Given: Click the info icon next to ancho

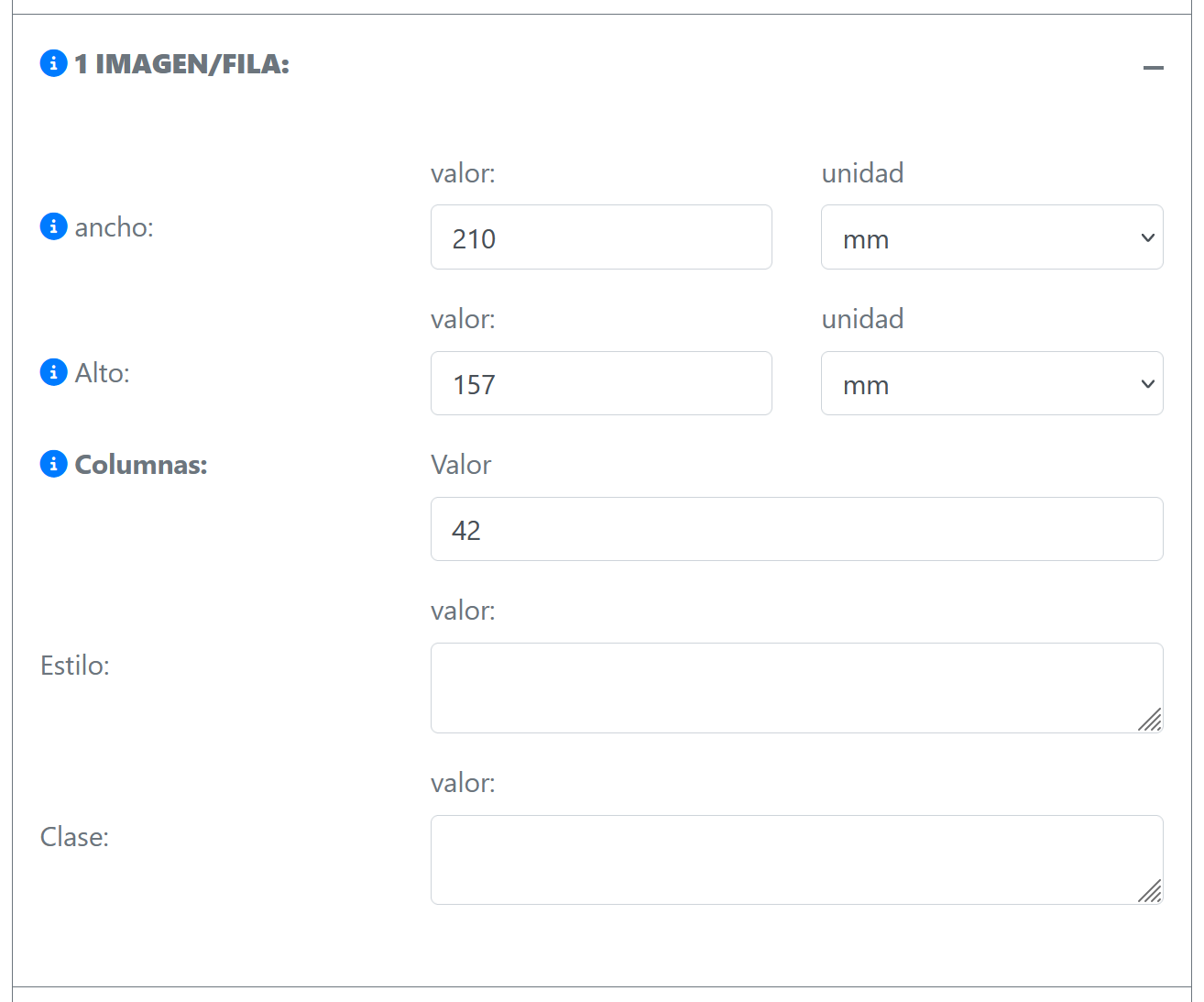Looking at the screenshot, I should [x=54, y=226].
